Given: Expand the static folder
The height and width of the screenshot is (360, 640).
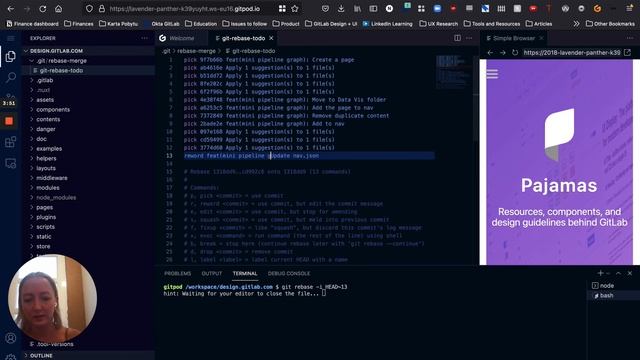Looking at the screenshot, I should pos(44,237).
